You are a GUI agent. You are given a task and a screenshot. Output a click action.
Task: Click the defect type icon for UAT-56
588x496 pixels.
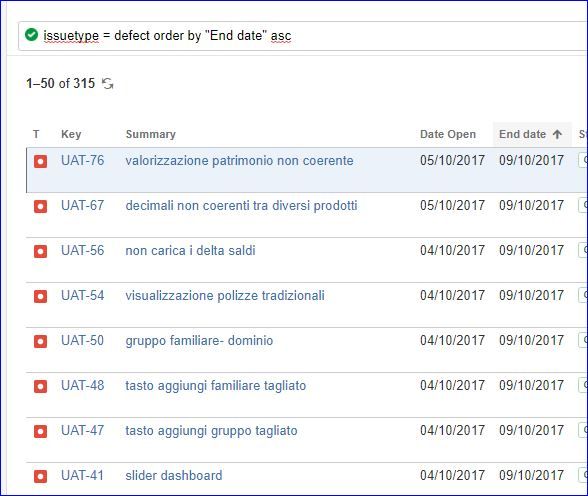(40, 252)
